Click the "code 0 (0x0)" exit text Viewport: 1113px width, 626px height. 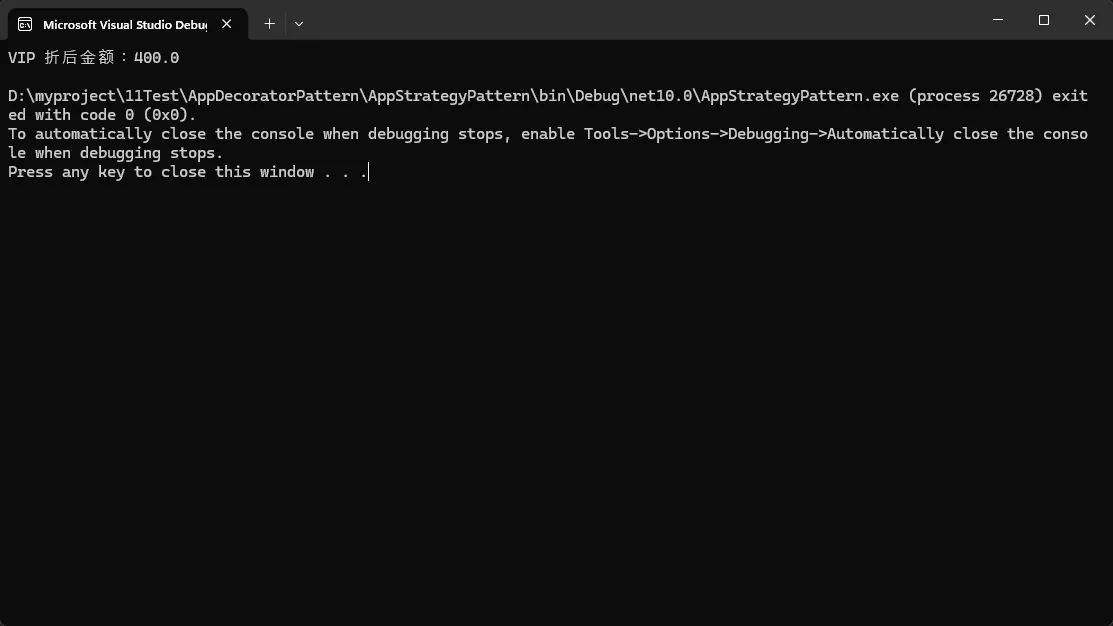pyautogui.click(x=138, y=115)
